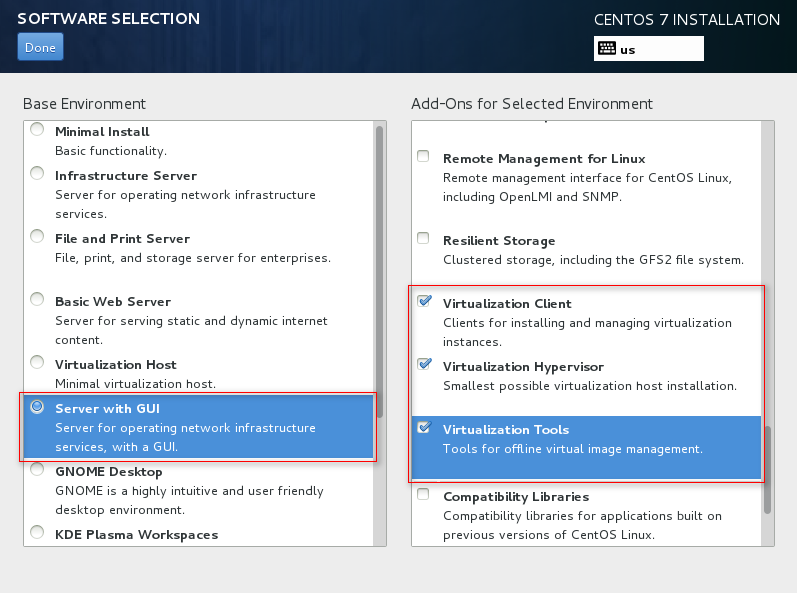The height and width of the screenshot is (593, 797).
Task: Uncheck the Virtualization Tools checkbox
Action: tap(424, 427)
